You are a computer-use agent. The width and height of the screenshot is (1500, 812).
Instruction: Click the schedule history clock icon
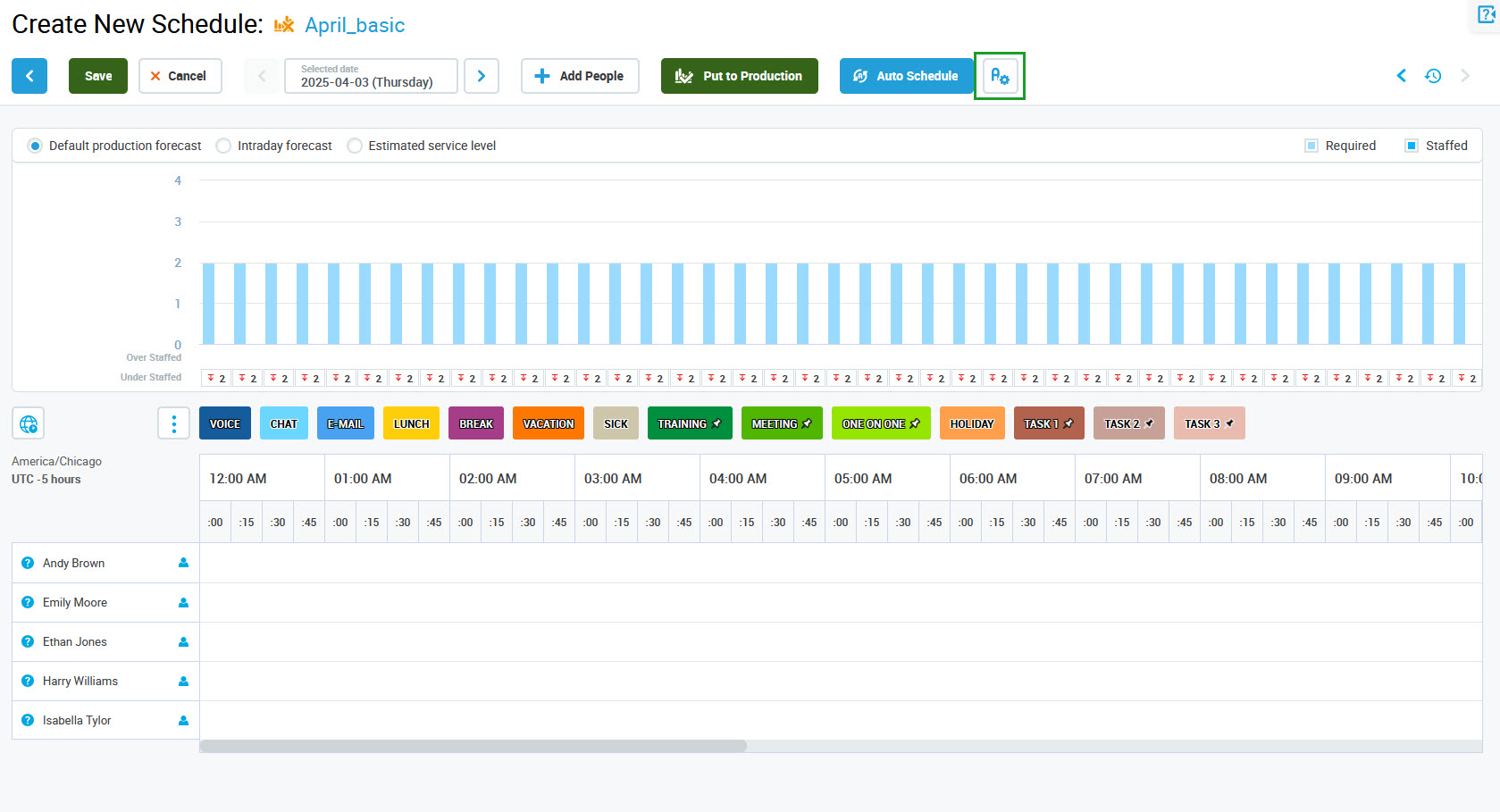pyautogui.click(x=1433, y=76)
